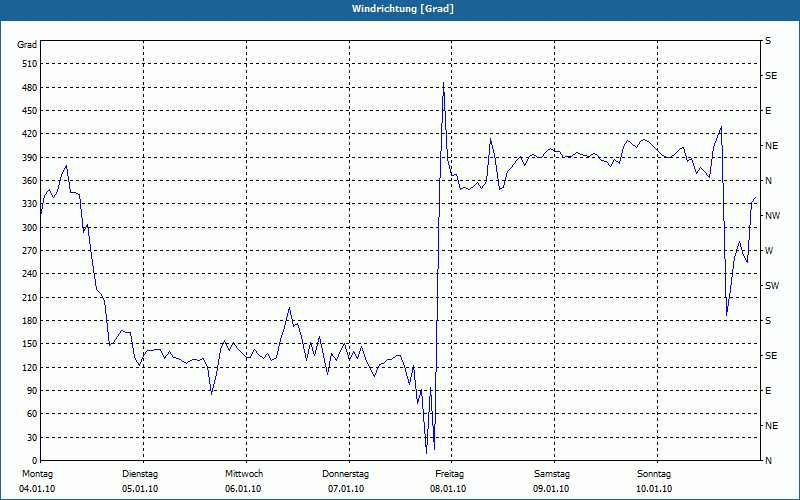Click the "Windrichtung [Grad]" chart title
Screen dimensions: 800x500
click(x=403, y=9)
